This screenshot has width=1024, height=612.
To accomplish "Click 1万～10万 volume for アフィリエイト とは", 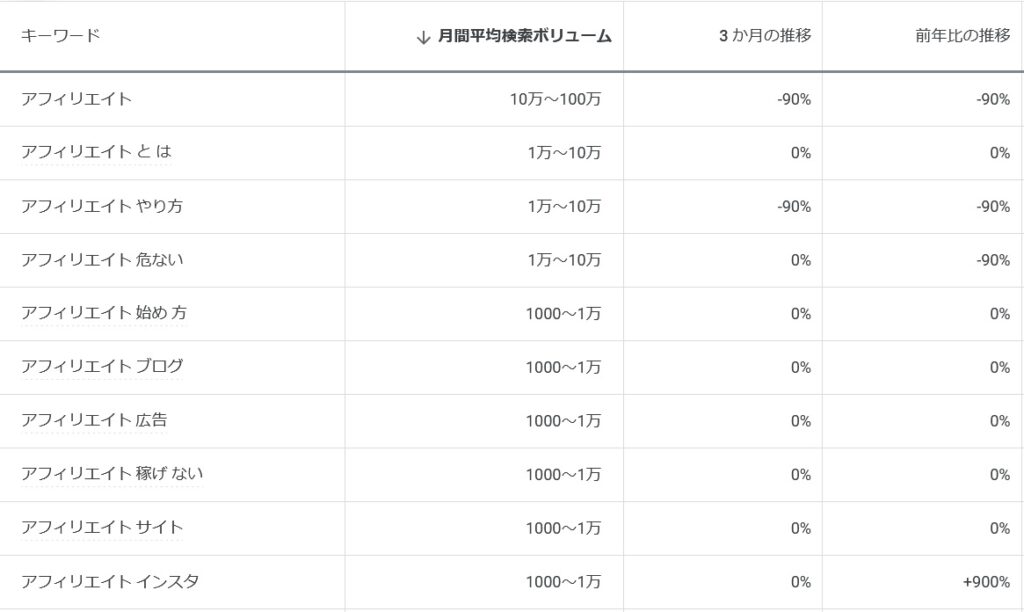I will 564,153.
